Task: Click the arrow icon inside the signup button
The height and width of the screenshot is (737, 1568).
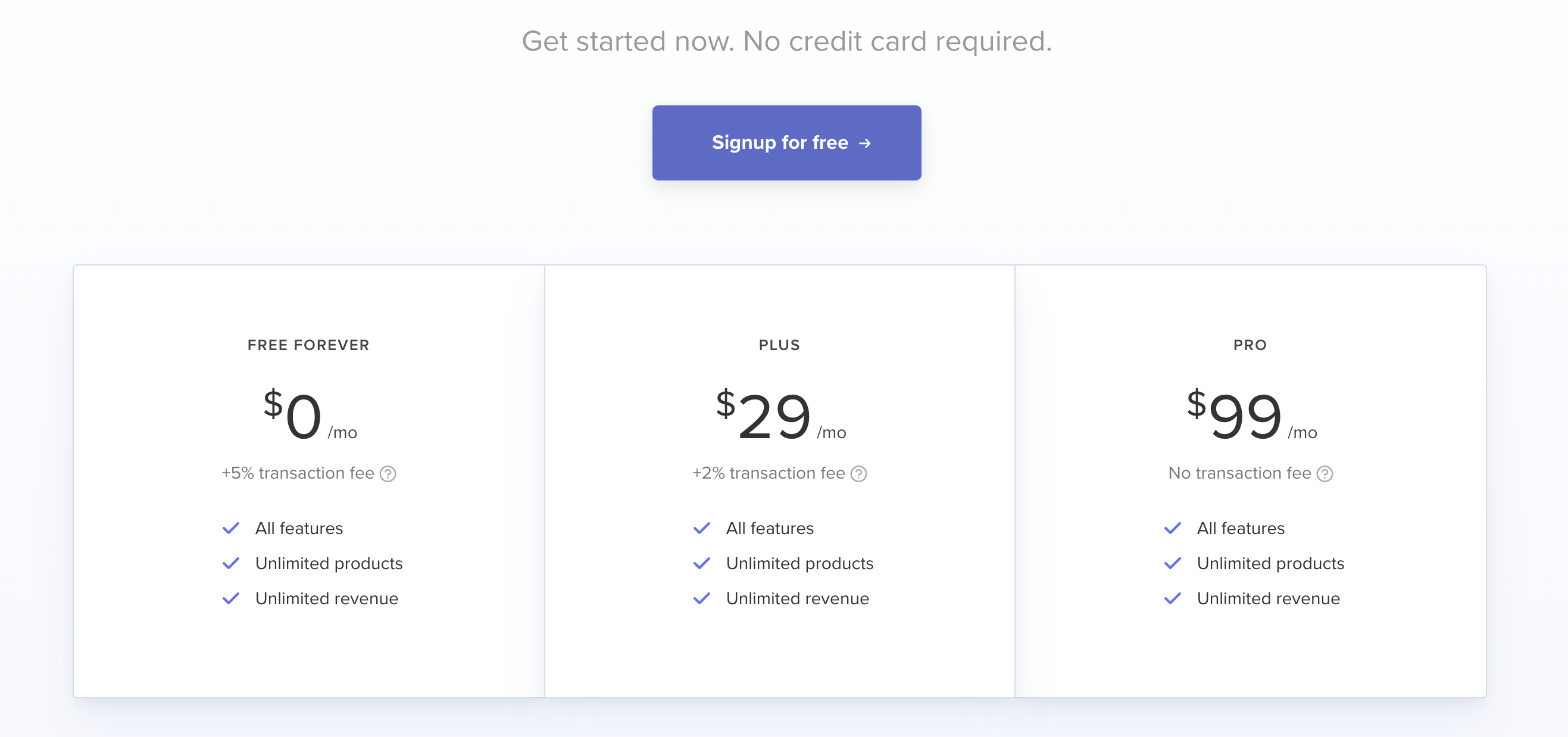Action: click(x=865, y=142)
